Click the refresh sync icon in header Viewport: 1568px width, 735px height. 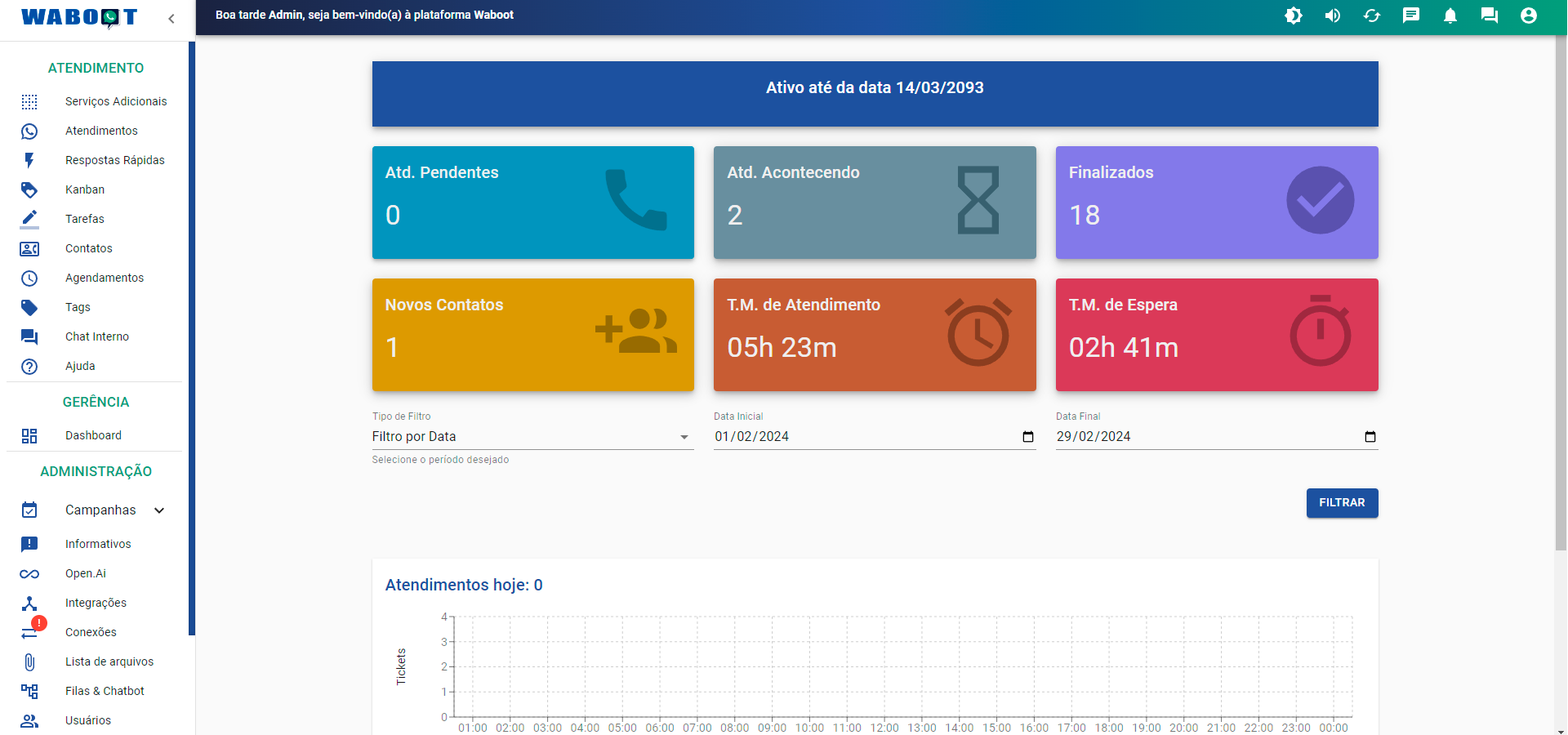tap(1372, 16)
